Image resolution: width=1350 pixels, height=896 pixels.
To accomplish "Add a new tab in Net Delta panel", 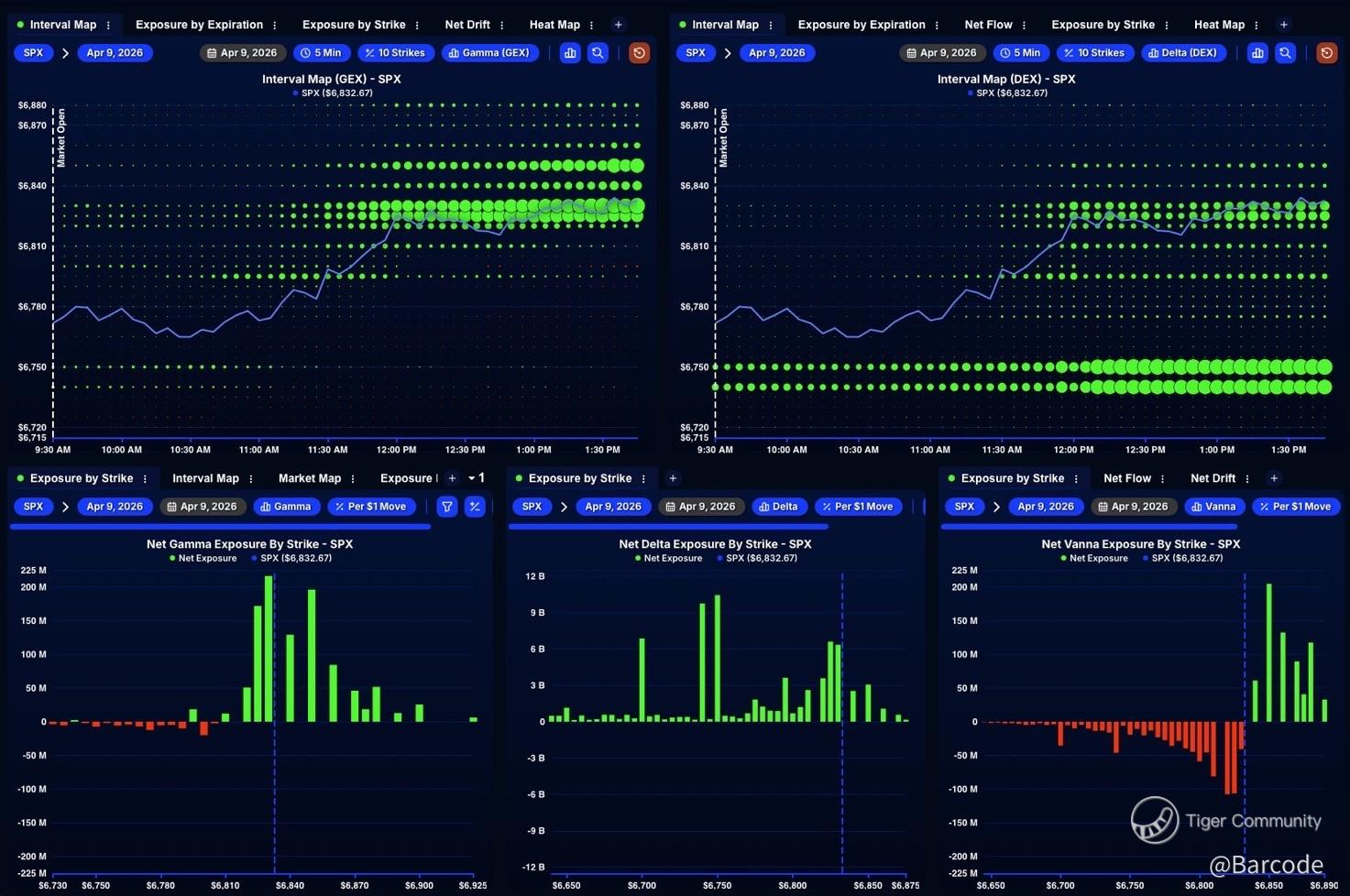I will pos(673,478).
